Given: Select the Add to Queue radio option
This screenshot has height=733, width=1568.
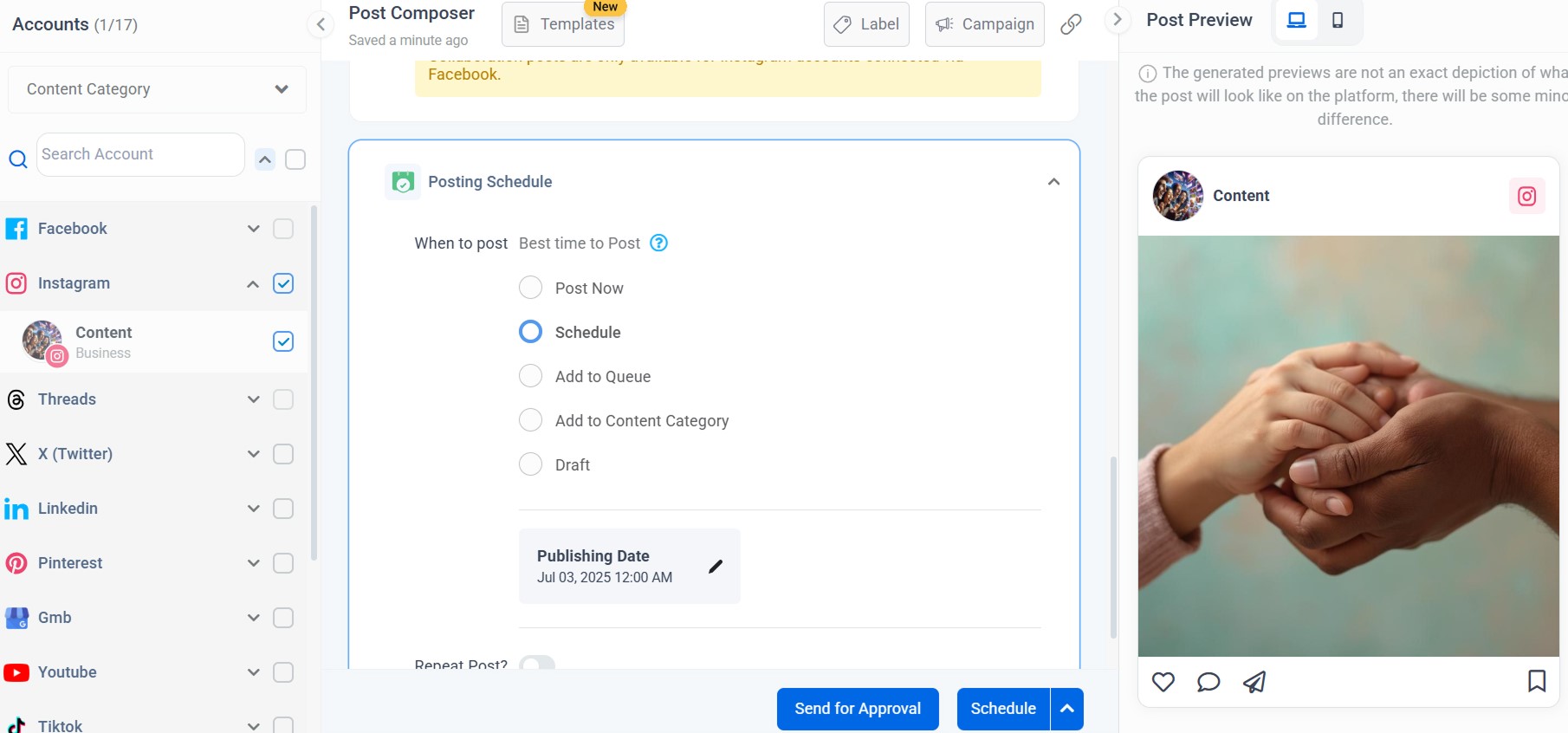Looking at the screenshot, I should click(530, 376).
